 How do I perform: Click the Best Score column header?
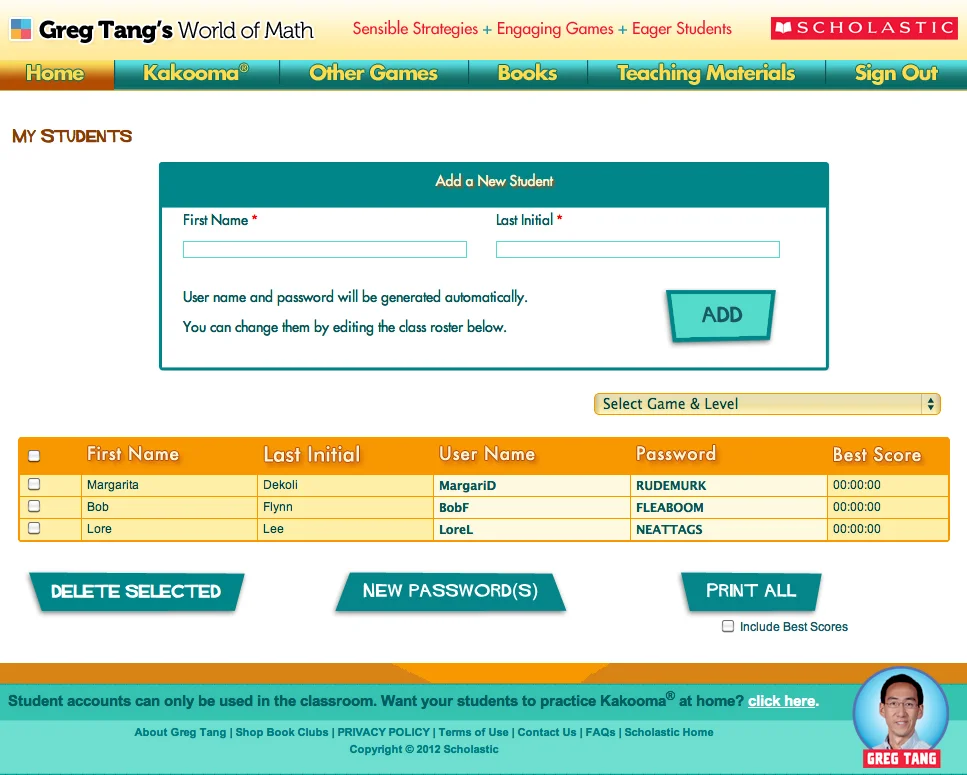[x=876, y=454]
